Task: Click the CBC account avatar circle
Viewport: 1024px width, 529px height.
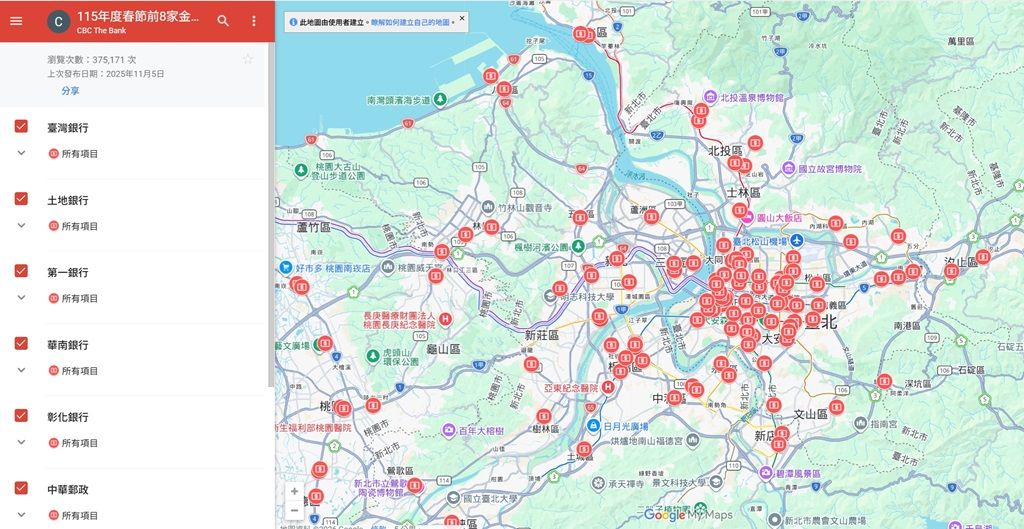Action: point(58,22)
